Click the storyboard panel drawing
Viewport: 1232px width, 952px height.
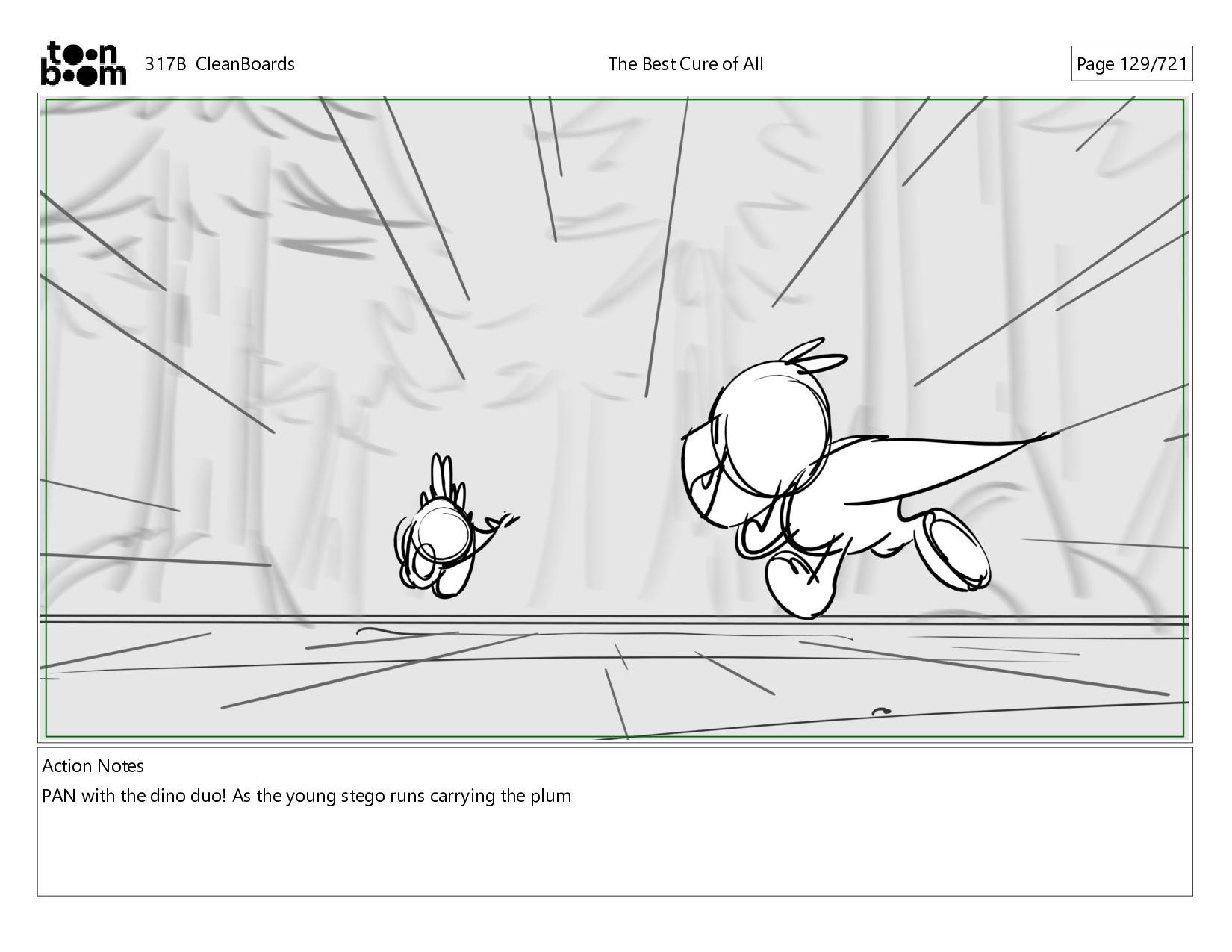point(615,417)
